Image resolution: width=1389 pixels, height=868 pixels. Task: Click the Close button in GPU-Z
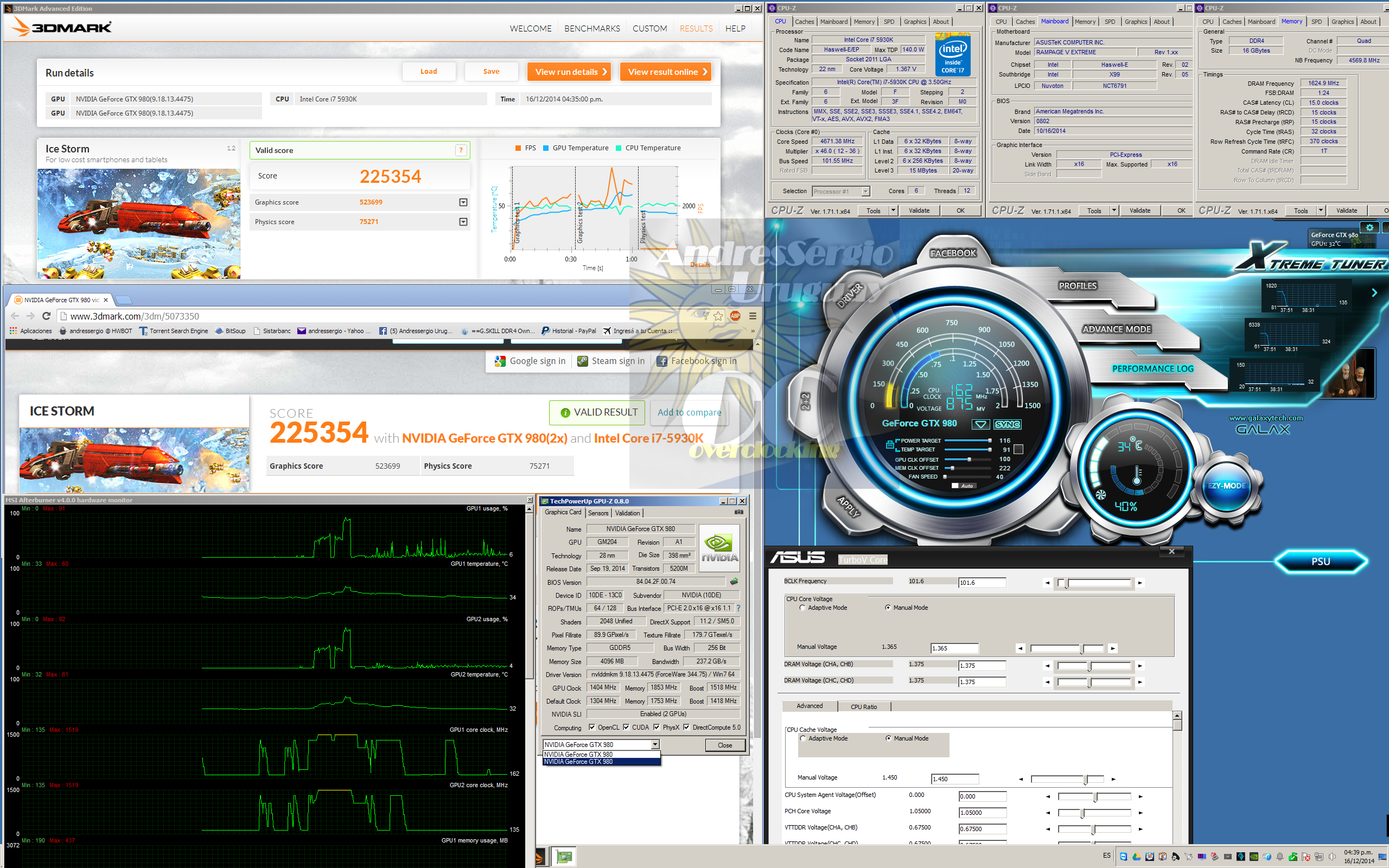(725, 745)
